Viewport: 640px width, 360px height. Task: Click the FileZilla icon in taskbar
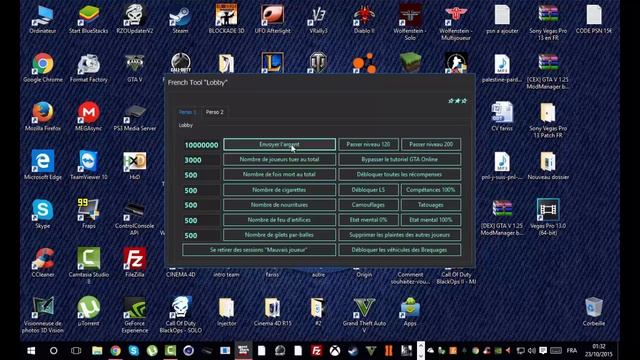click(x=316, y=351)
